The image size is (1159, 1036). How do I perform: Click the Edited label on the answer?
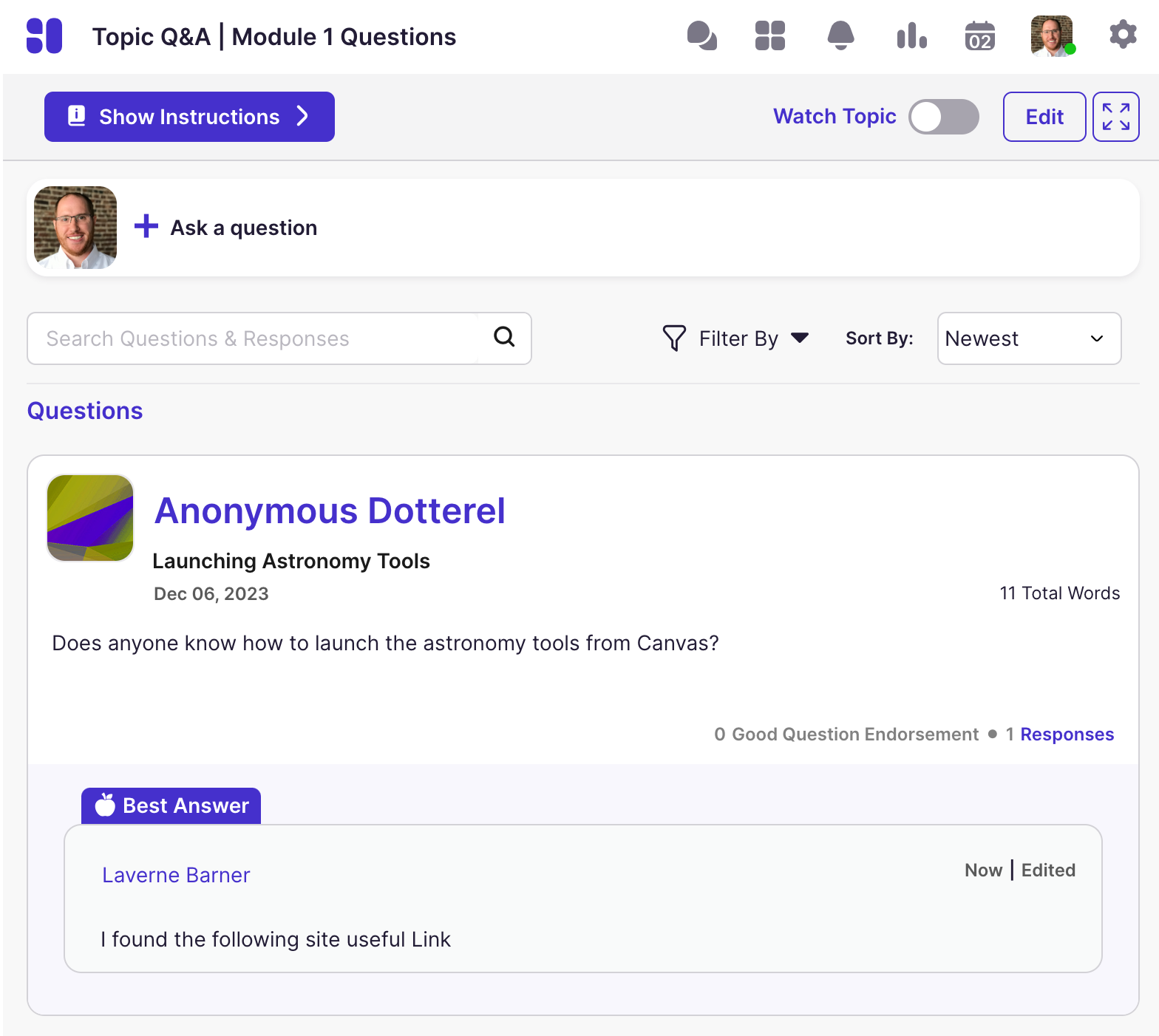click(1048, 870)
